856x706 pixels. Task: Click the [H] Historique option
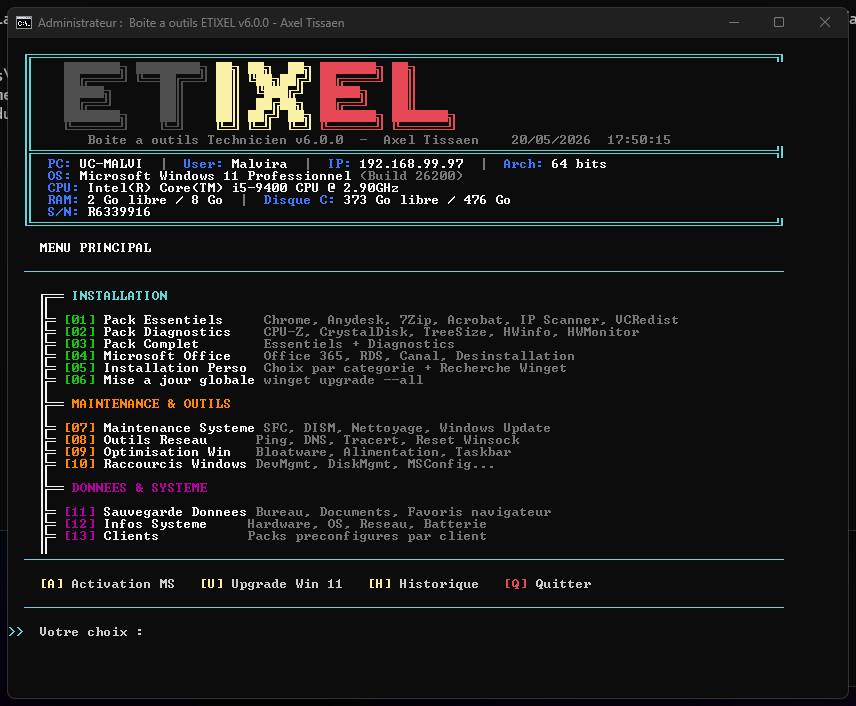click(x=423, y=584)
